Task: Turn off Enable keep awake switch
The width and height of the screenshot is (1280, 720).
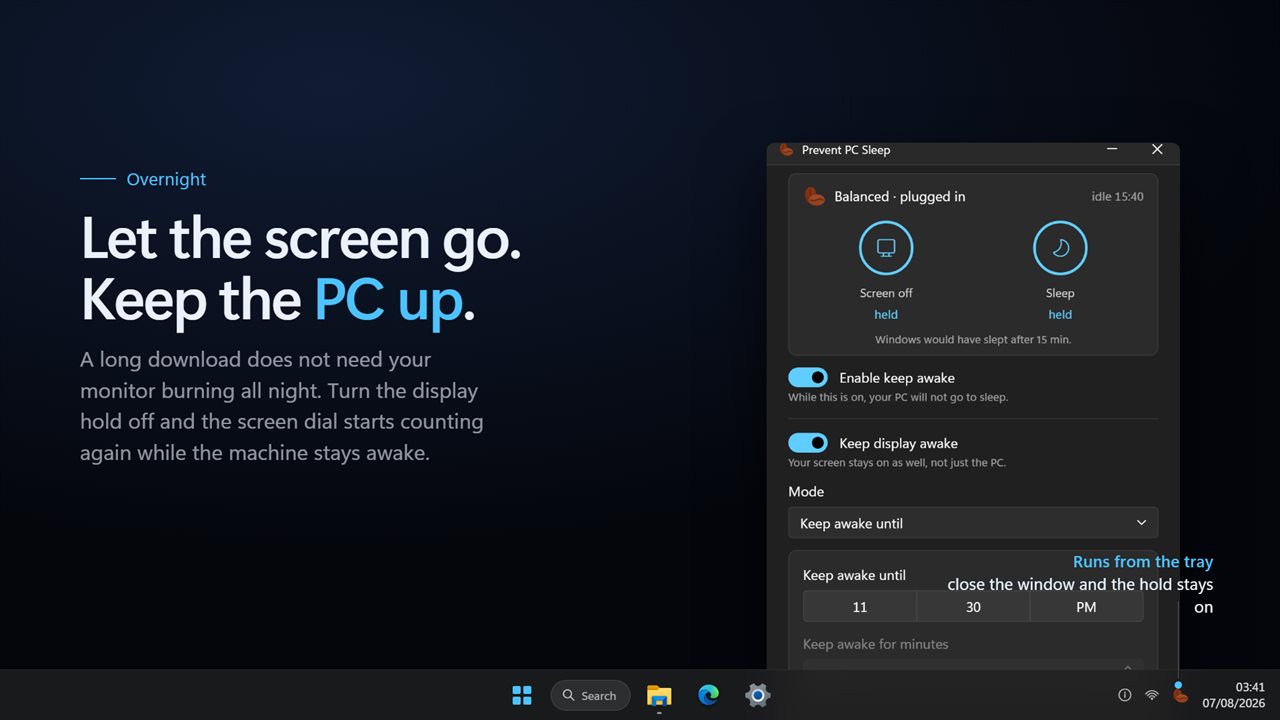Action: [x=808, y=377]
